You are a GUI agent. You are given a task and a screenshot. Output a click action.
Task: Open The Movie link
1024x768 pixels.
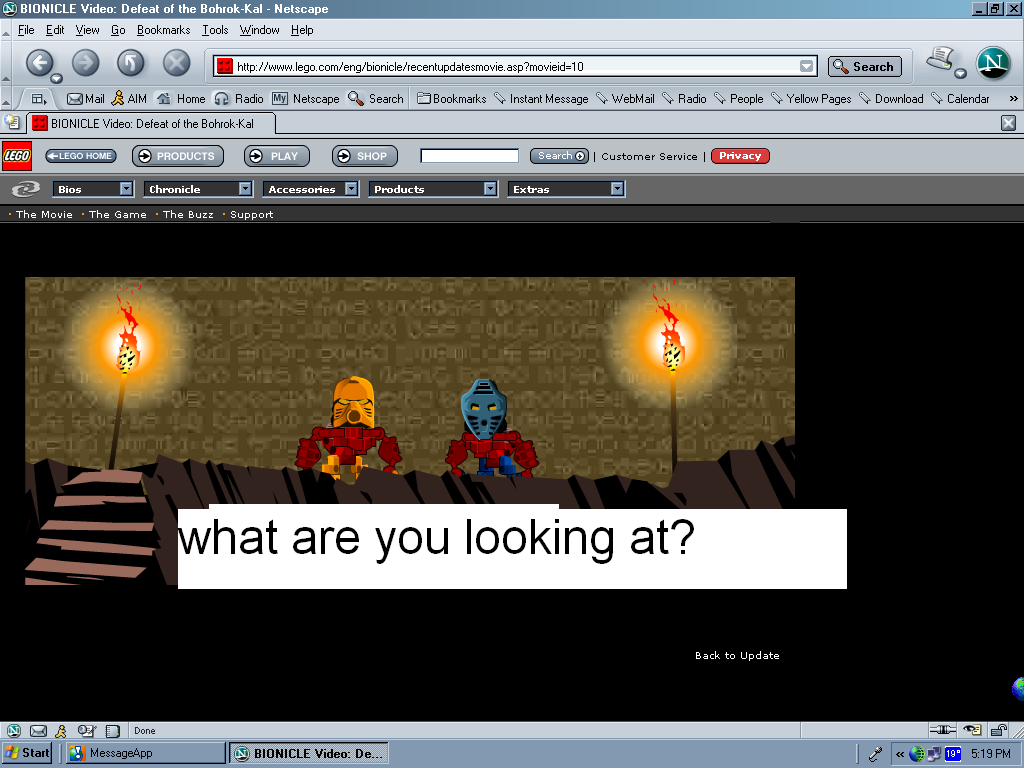[44, 214]
